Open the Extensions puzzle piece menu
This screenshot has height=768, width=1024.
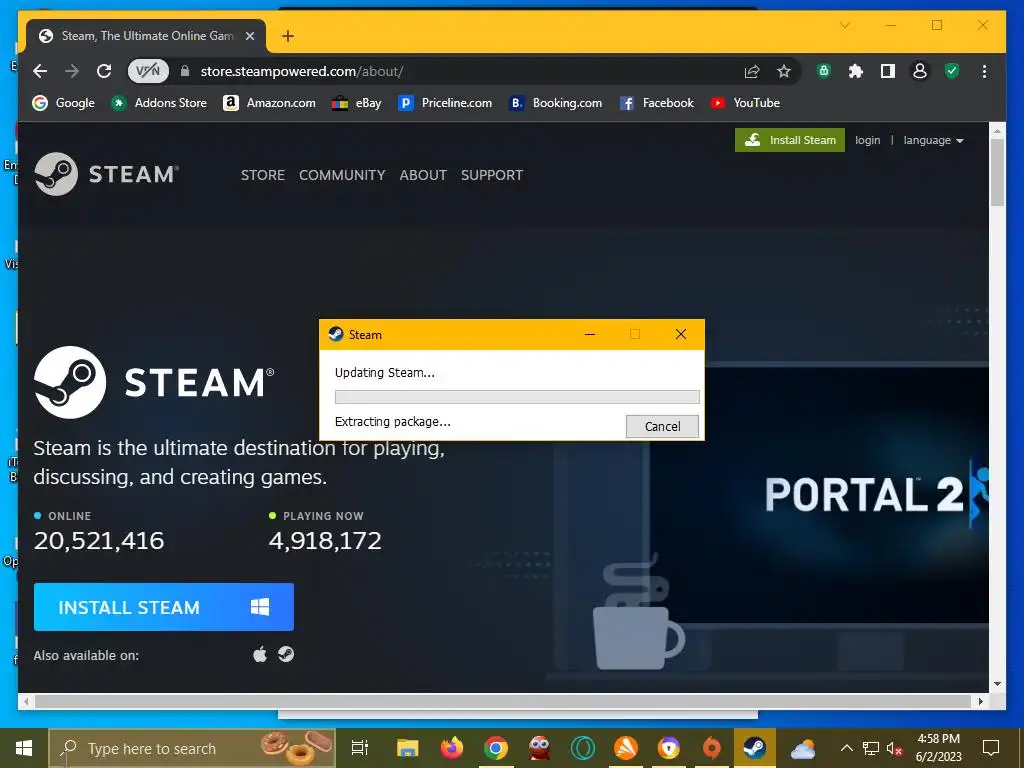click(x=856, y=71)
